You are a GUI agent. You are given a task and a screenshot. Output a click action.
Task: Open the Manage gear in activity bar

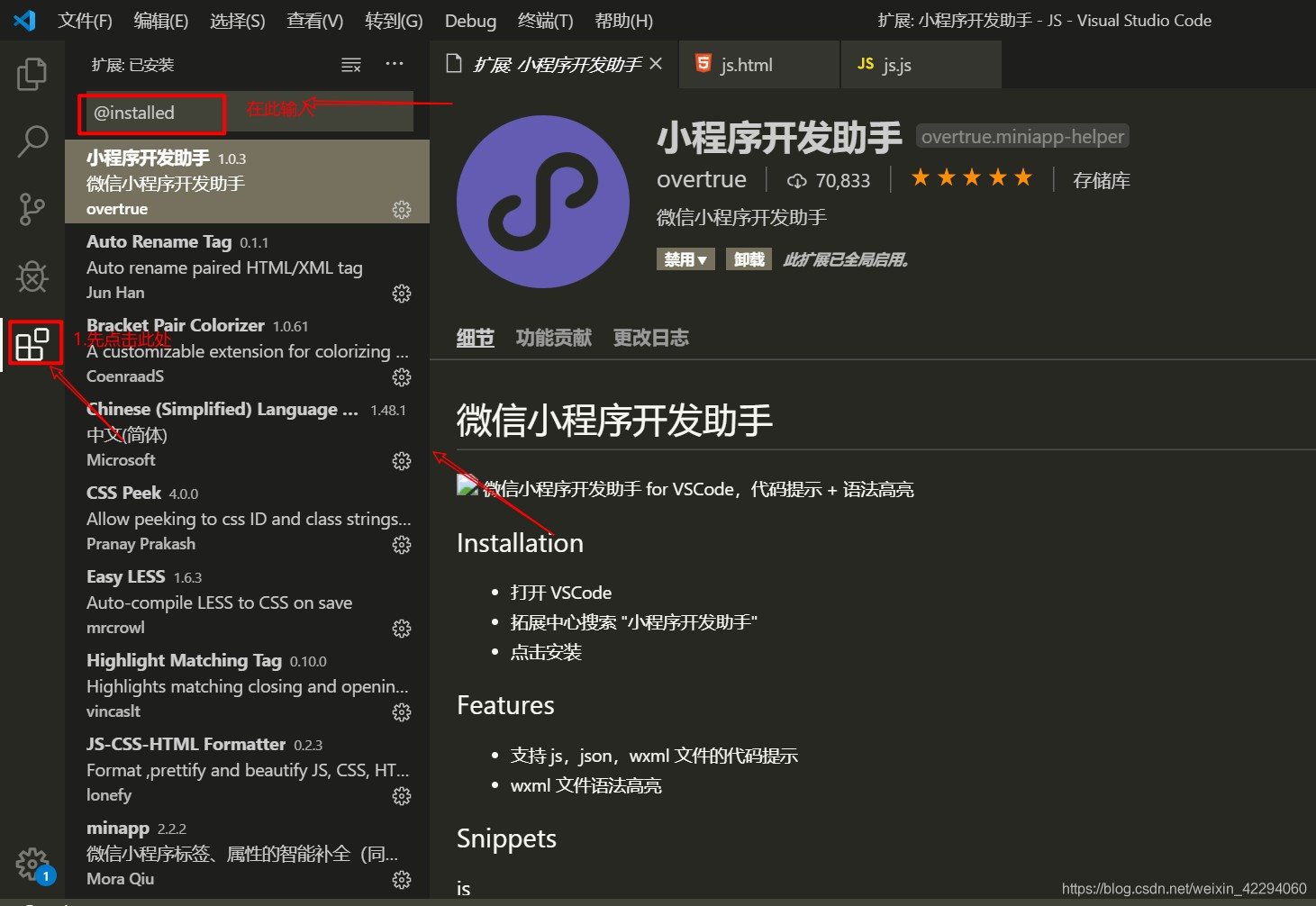[x=32, y=865]
